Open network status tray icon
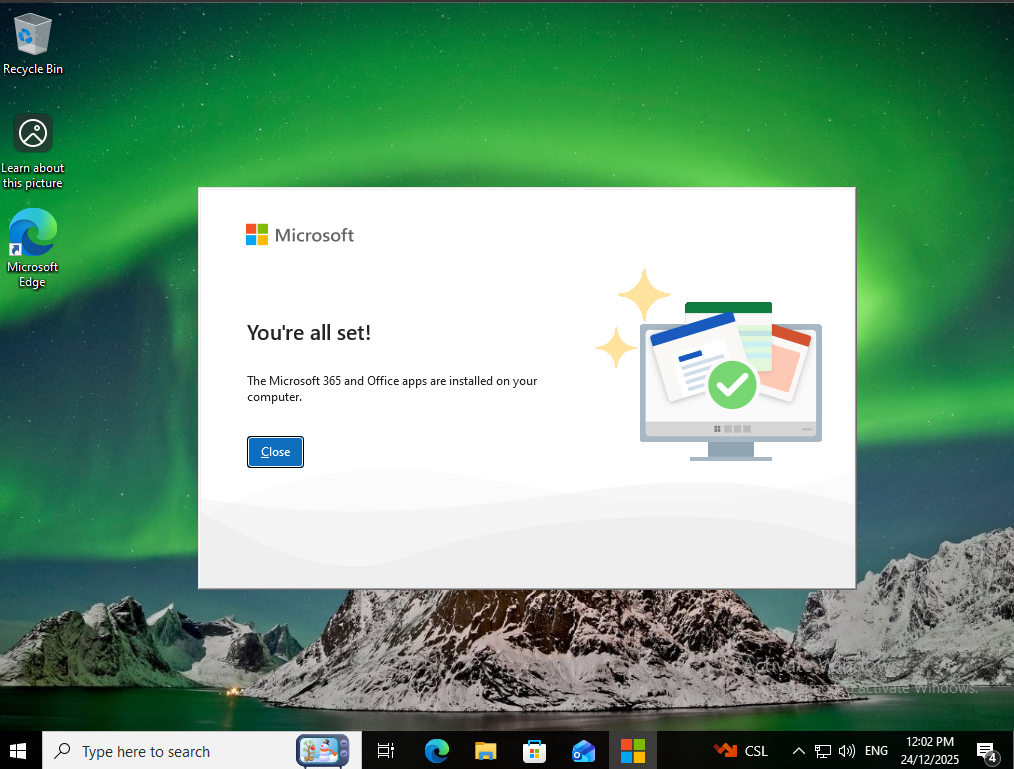 pyautogui.click(x=823, y=751)
